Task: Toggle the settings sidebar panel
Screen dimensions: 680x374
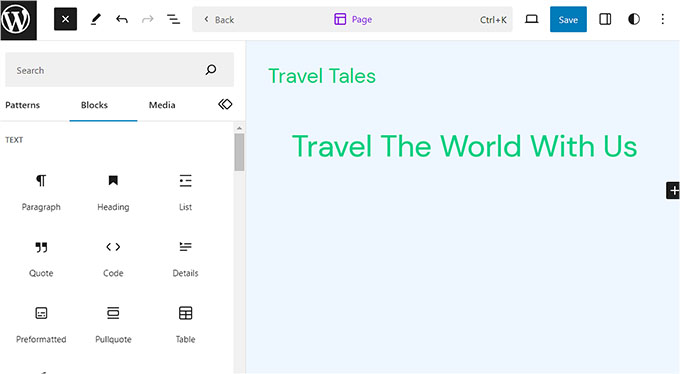Action: coord(605,19)
